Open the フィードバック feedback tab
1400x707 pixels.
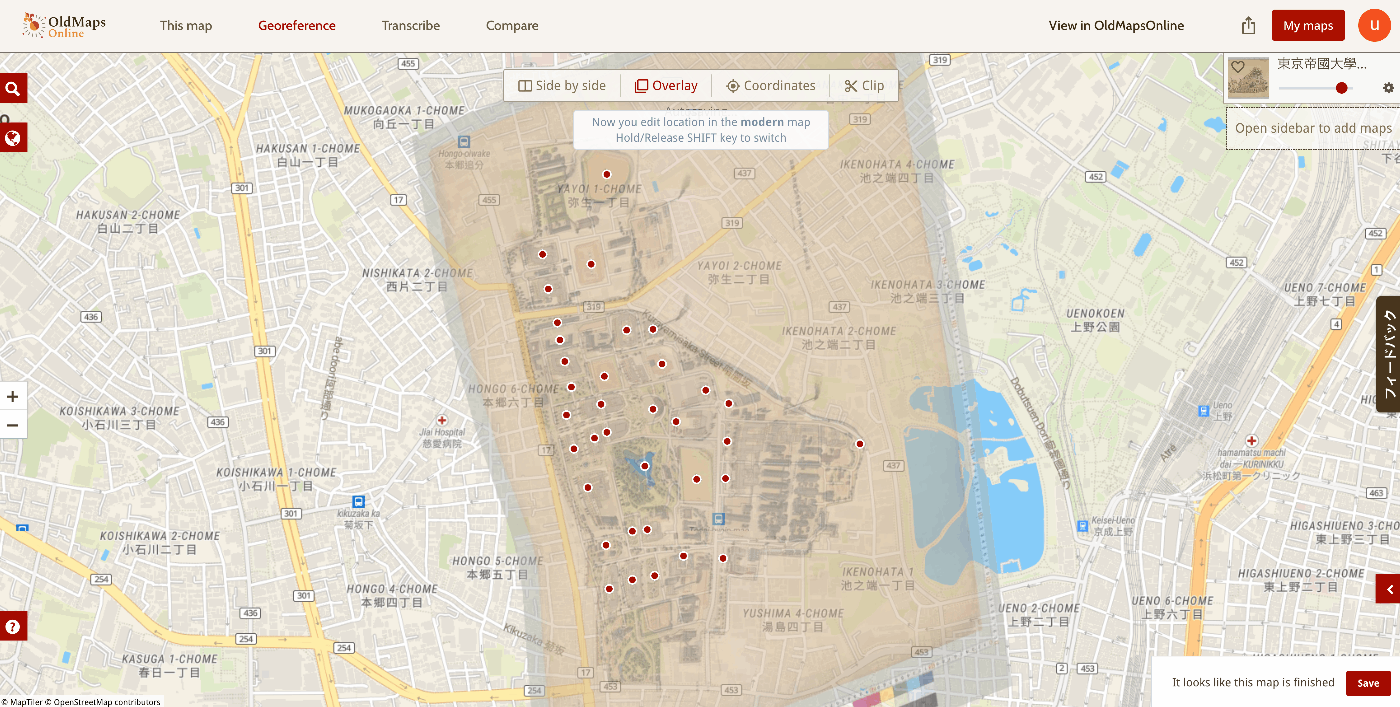pyautogui.click(x=1388, y=354)
